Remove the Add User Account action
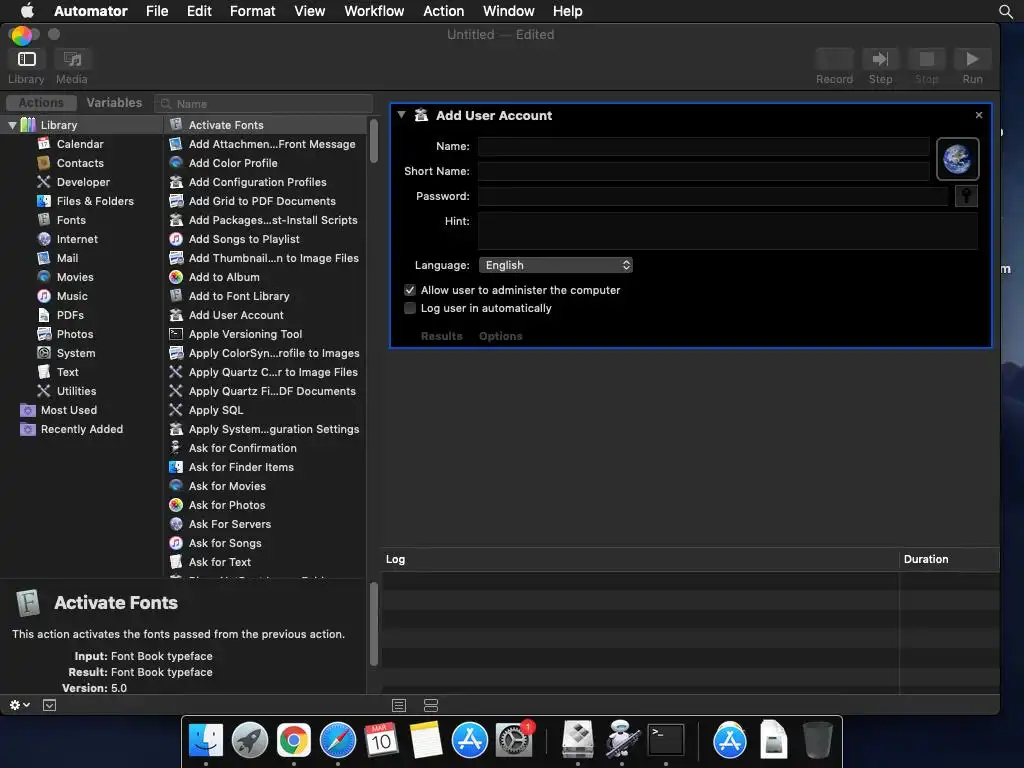Screen dimensions: 1024x768 click(x=978, y=115)
